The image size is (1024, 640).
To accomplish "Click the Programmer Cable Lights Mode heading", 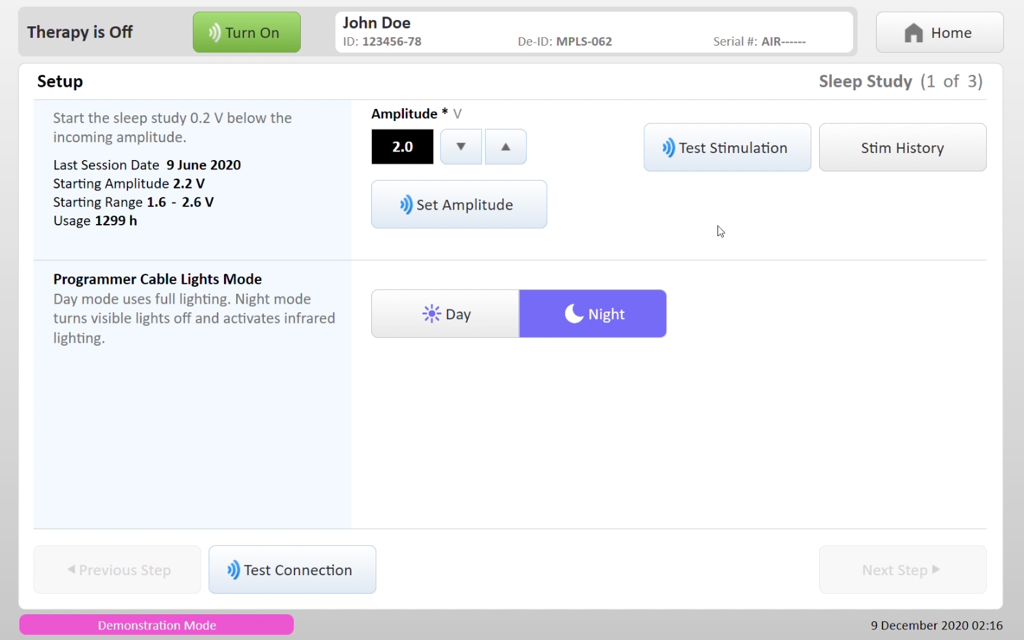I will pyautogui.click(x=157, y=279).
